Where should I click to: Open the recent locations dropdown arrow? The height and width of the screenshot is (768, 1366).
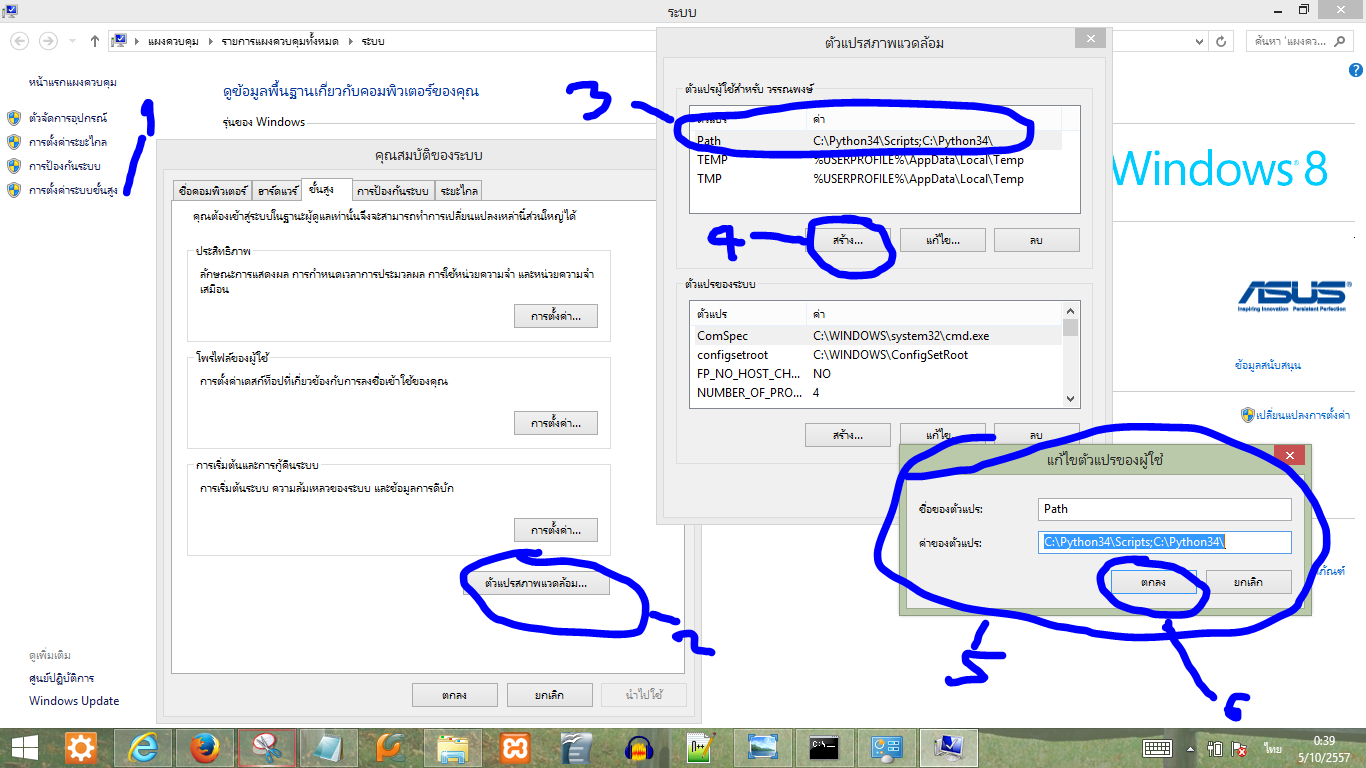tap(73, 41)
